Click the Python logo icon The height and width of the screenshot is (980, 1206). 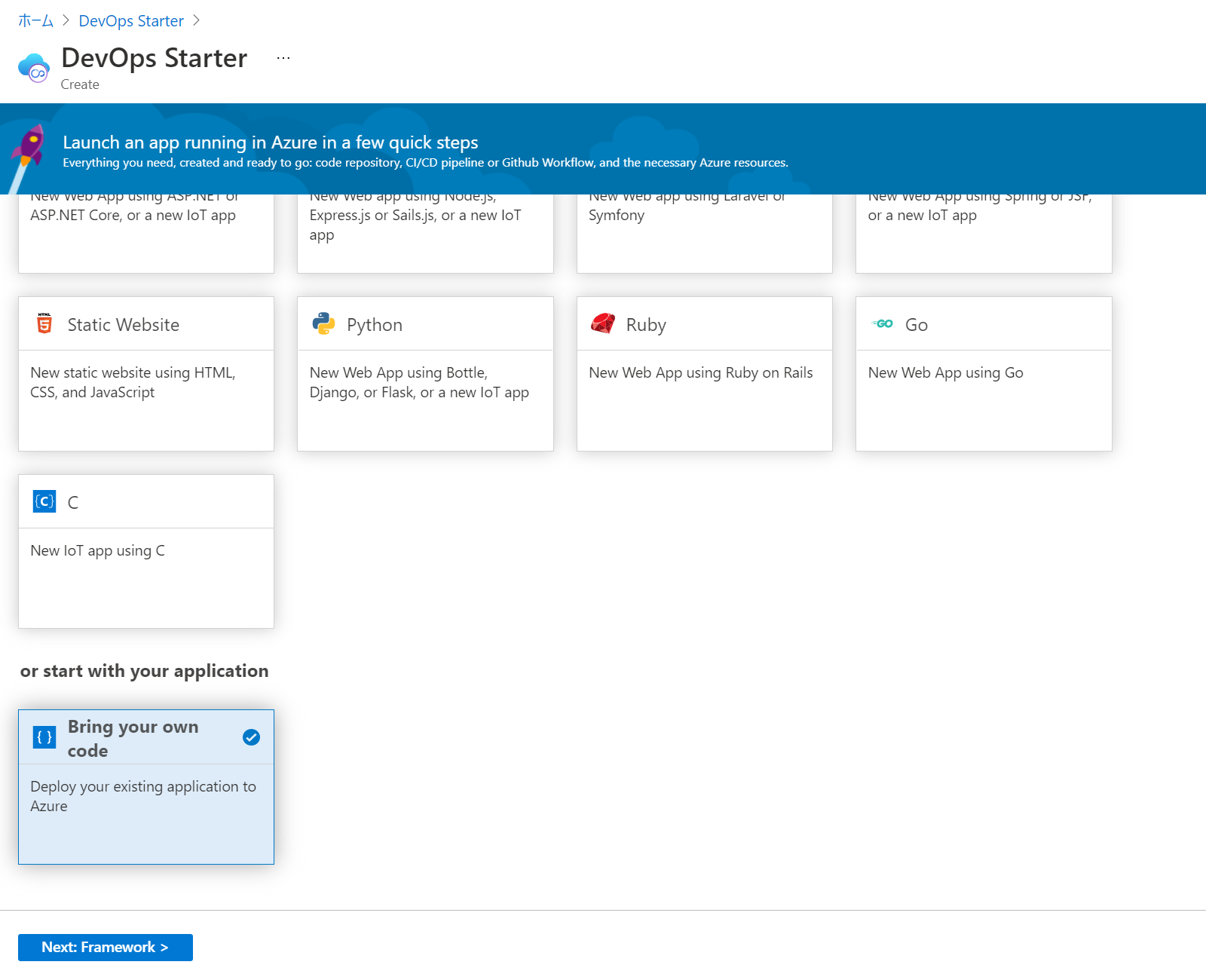point(323,323)
